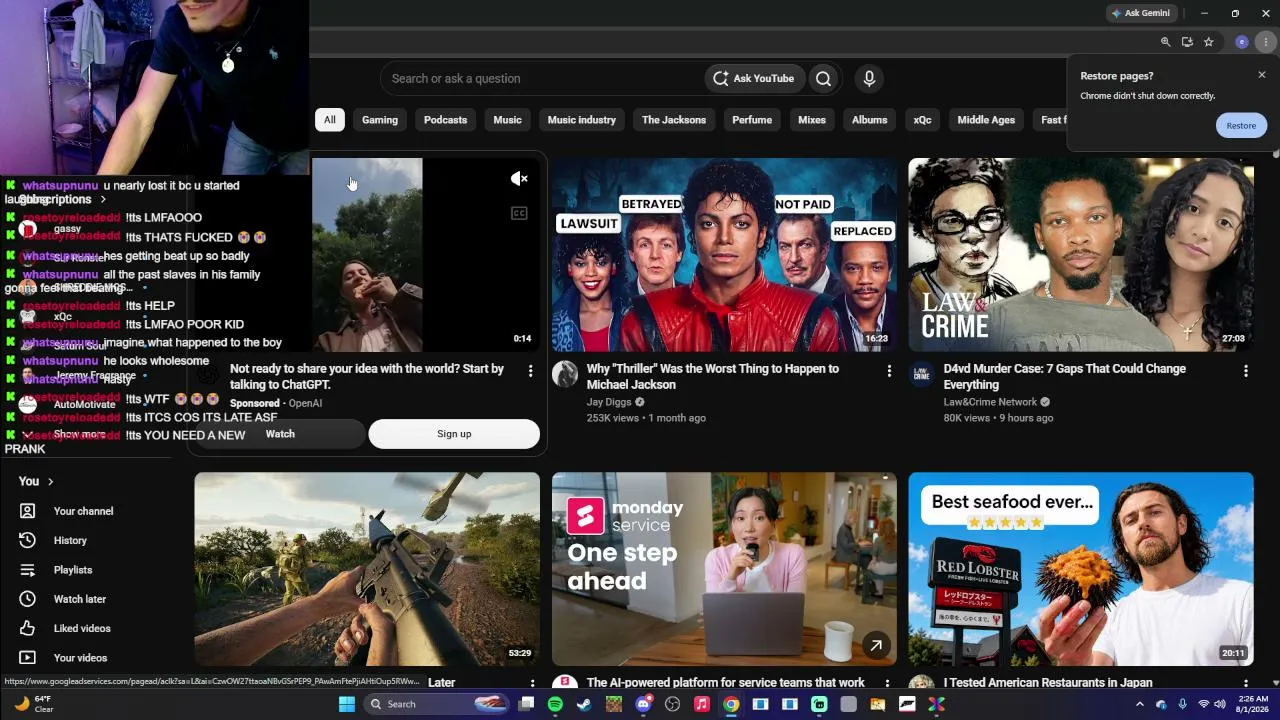Screen dimensions: 1280x720
Task: Open Wi-Fi network settings in system tray
Action: click(x=1204, y=704)
